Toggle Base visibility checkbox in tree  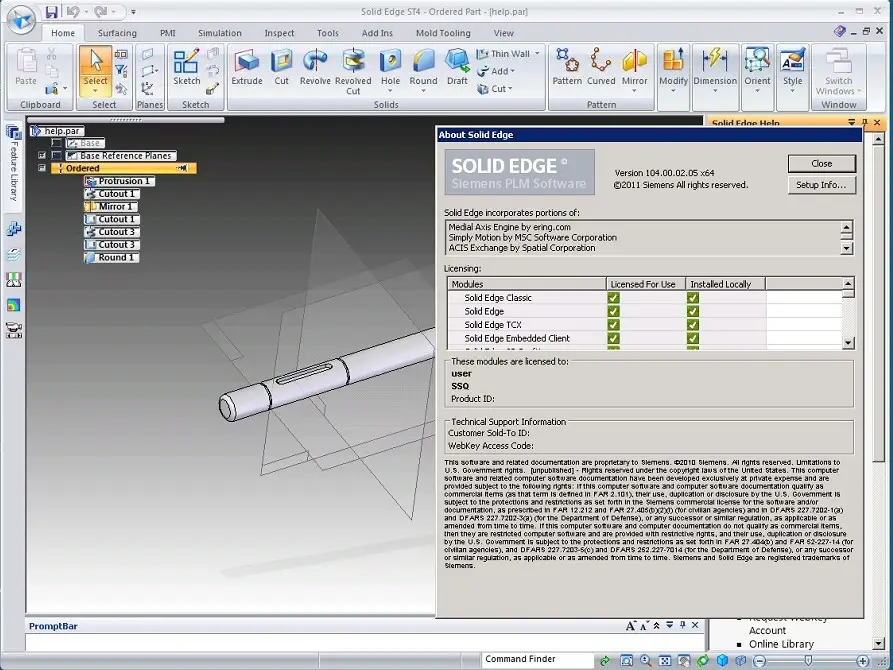(x=56, y=143)
